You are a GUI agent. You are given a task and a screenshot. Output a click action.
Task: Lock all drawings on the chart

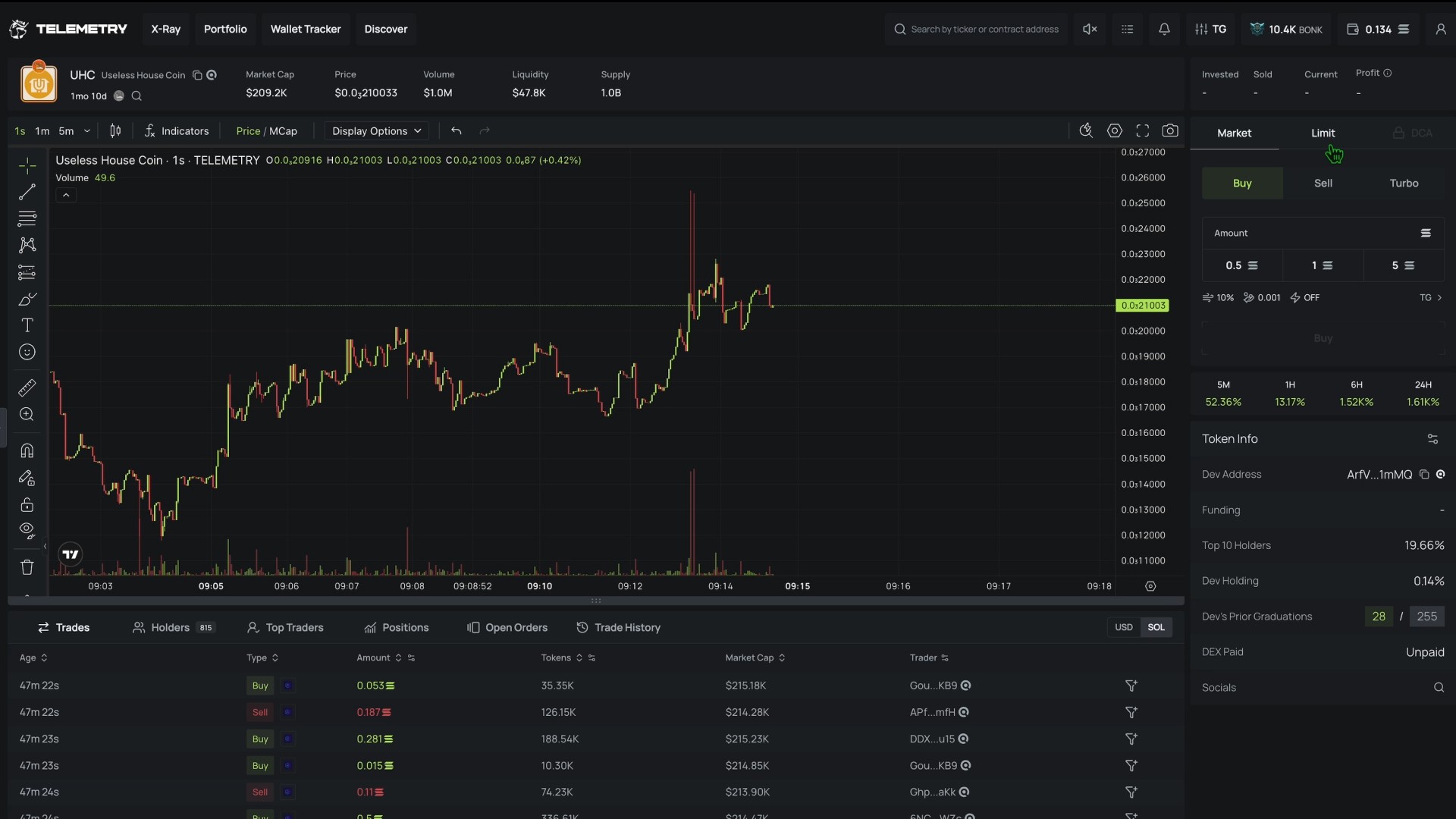coord(27,504)
